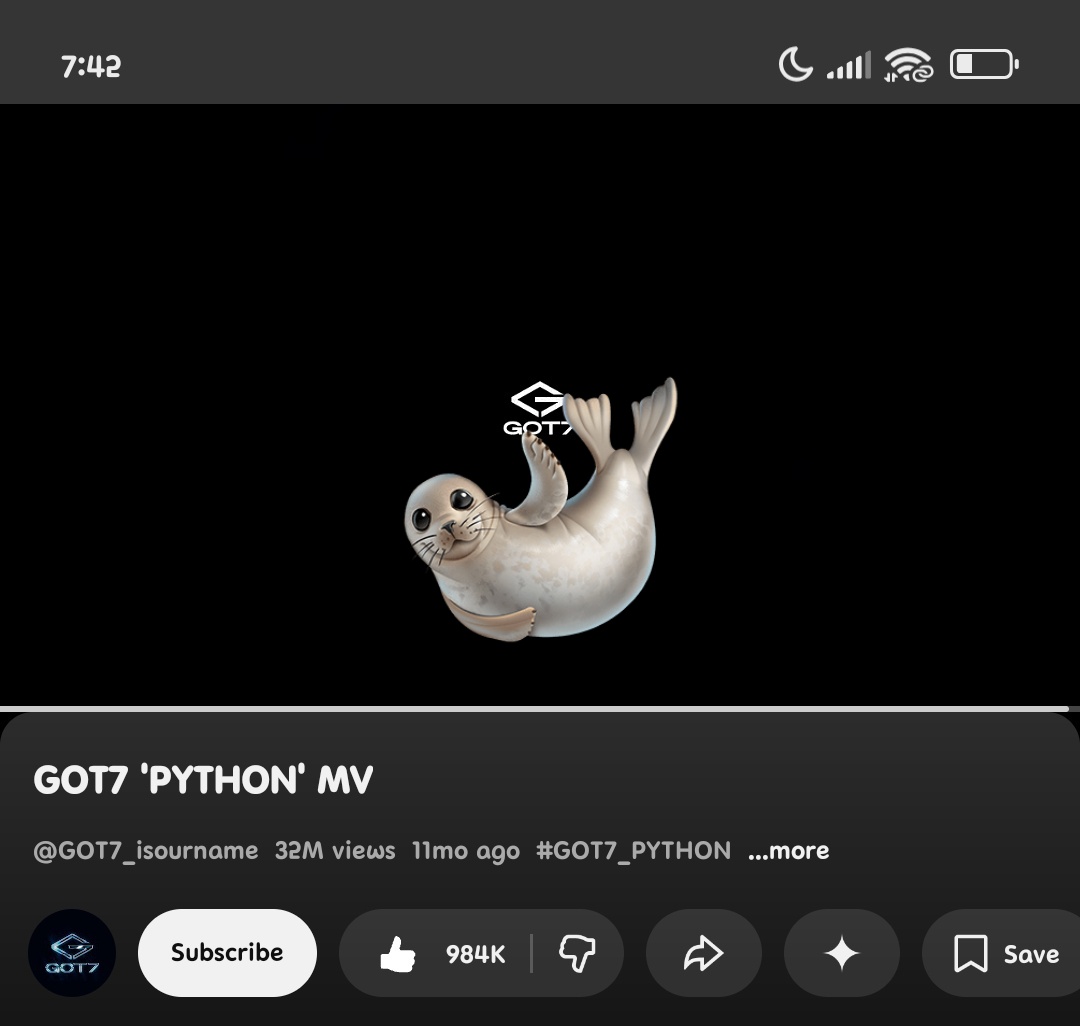Open the sparkle AI ask button
The width and height of the screenshot is (1080, 1026).
(x=842, y=954)
